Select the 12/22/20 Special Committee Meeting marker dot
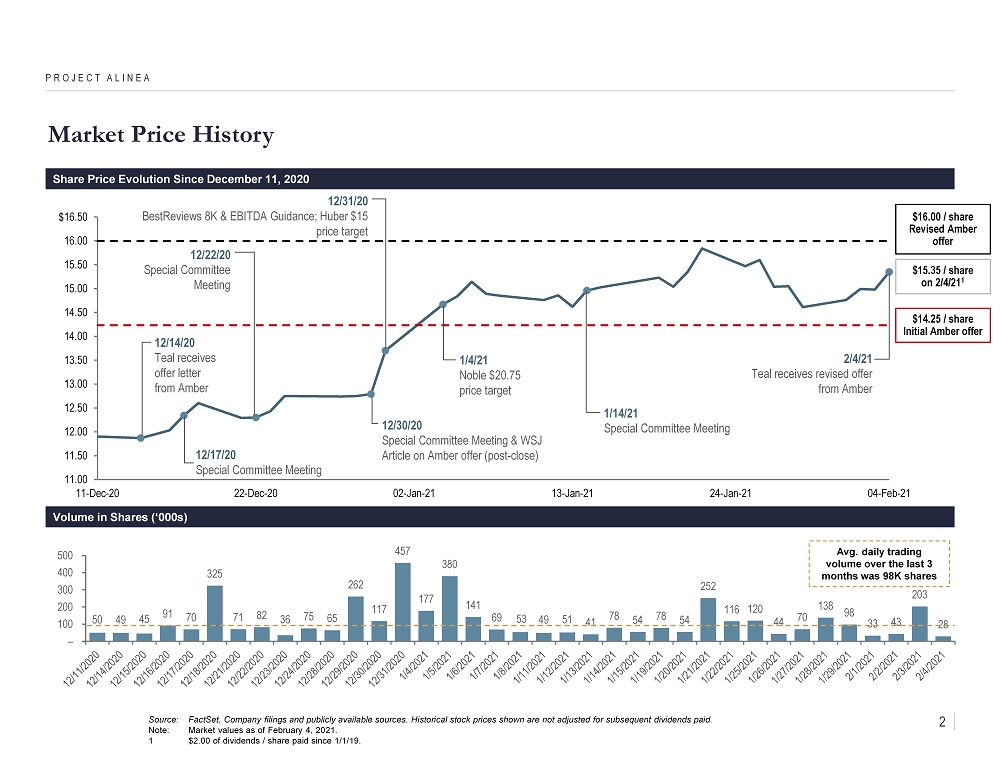Screen dimensions: 1000x771 pyautogui.click(x=256, y=417)
